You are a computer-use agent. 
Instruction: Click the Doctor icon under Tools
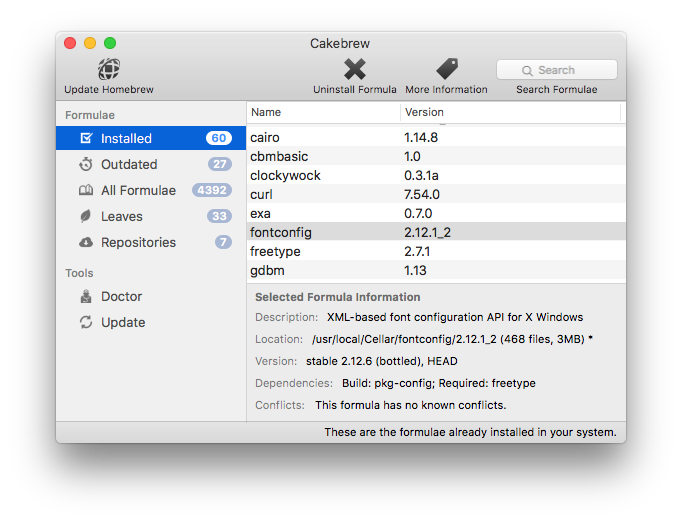point(86,296)
